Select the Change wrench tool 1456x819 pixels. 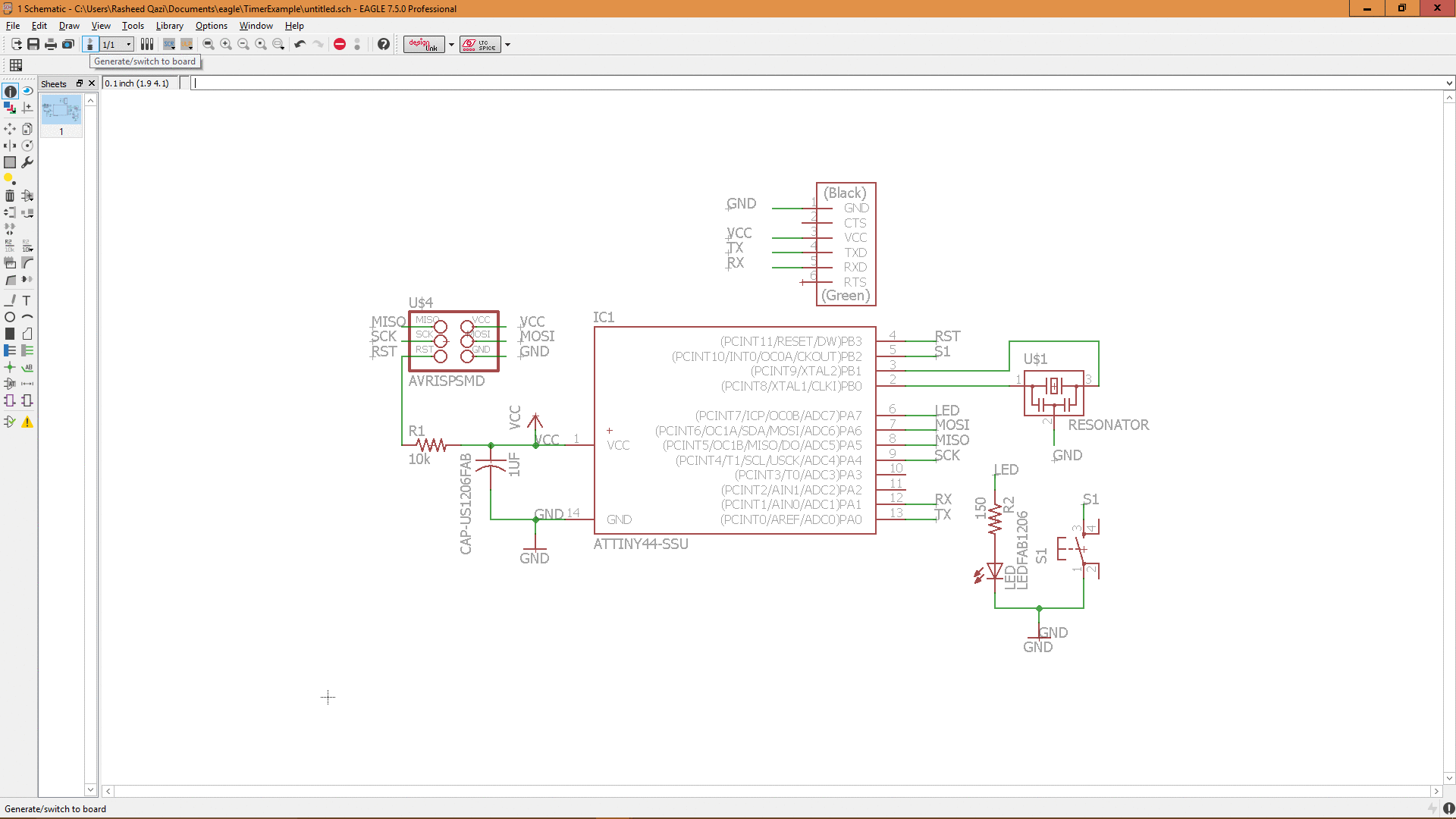click(27, 162)
